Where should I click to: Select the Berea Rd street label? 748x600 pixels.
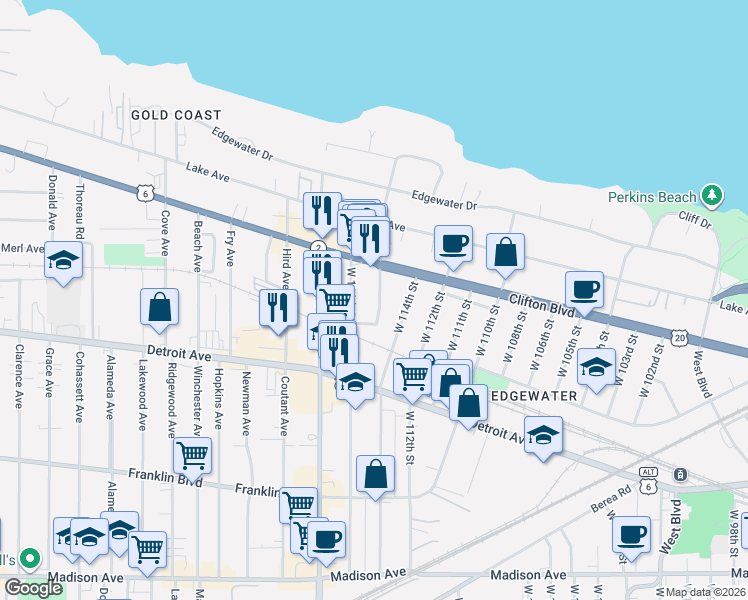pyautogui.click(x=611, y=499)
